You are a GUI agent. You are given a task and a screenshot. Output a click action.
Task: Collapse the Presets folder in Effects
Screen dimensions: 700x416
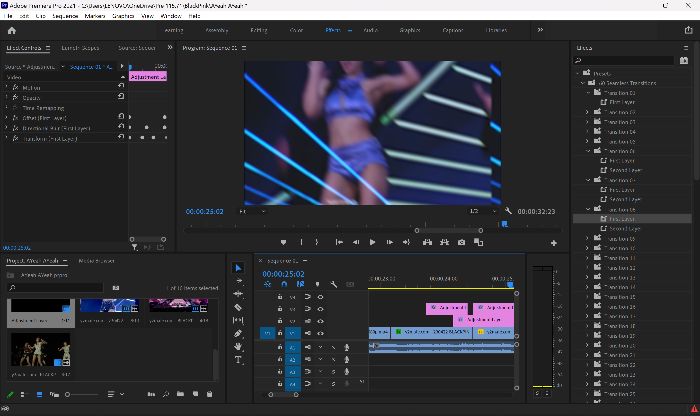click(x=578, y=73)
